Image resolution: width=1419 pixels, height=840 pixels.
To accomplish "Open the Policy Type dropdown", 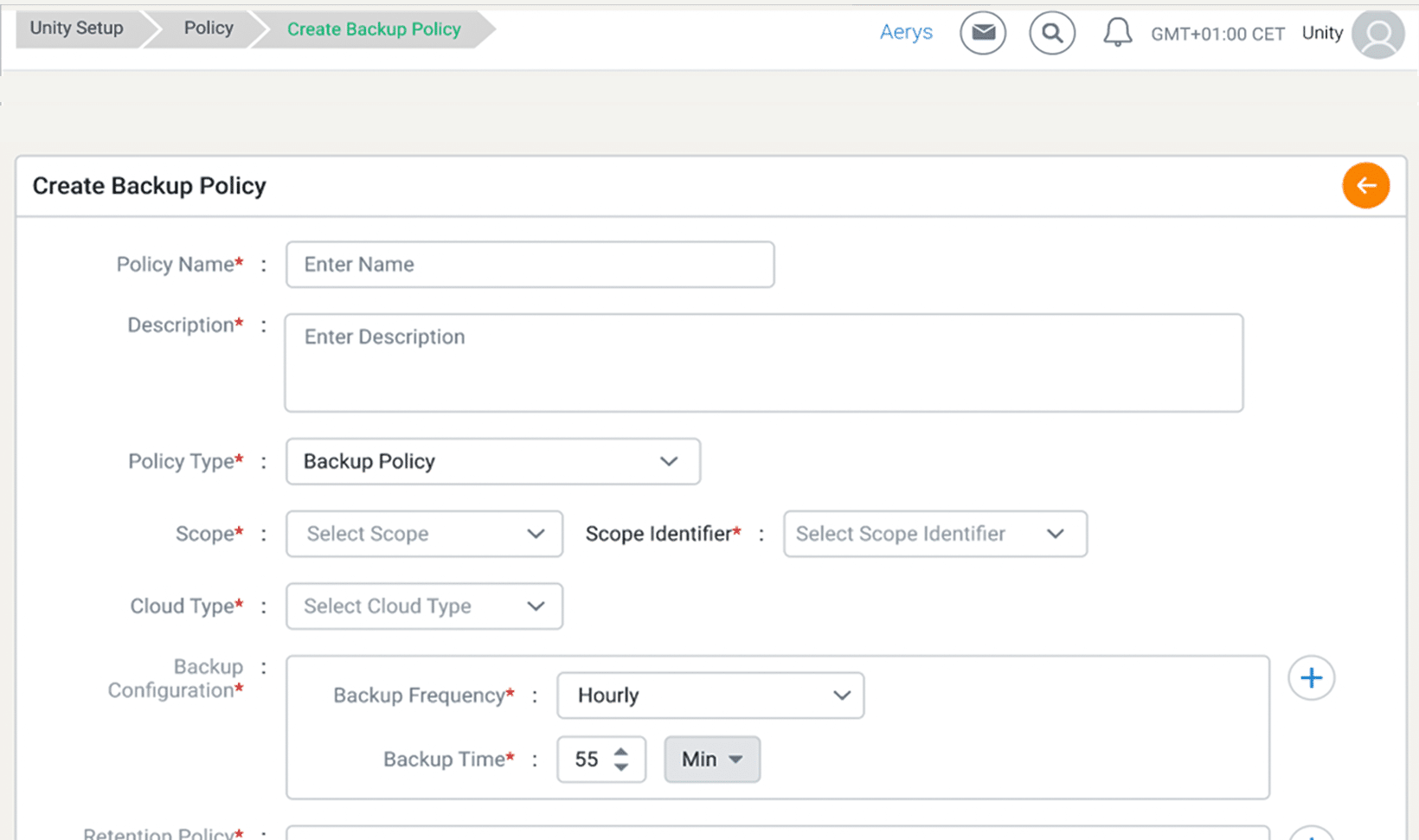I will (492, 461).
